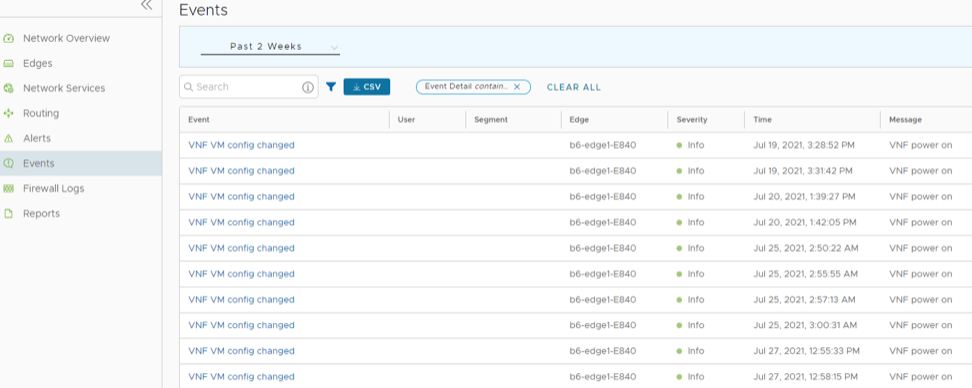The width and height of the screenshot is (972, 388).
Task: Click the Events page heading
Action: tap(203, 10)
